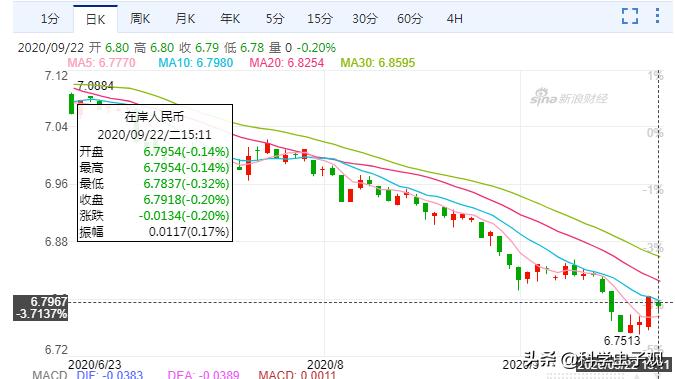This screenshot has height=379, width=675.
Task: Select the 年K yearly chart tab
Action: [230, 19]
